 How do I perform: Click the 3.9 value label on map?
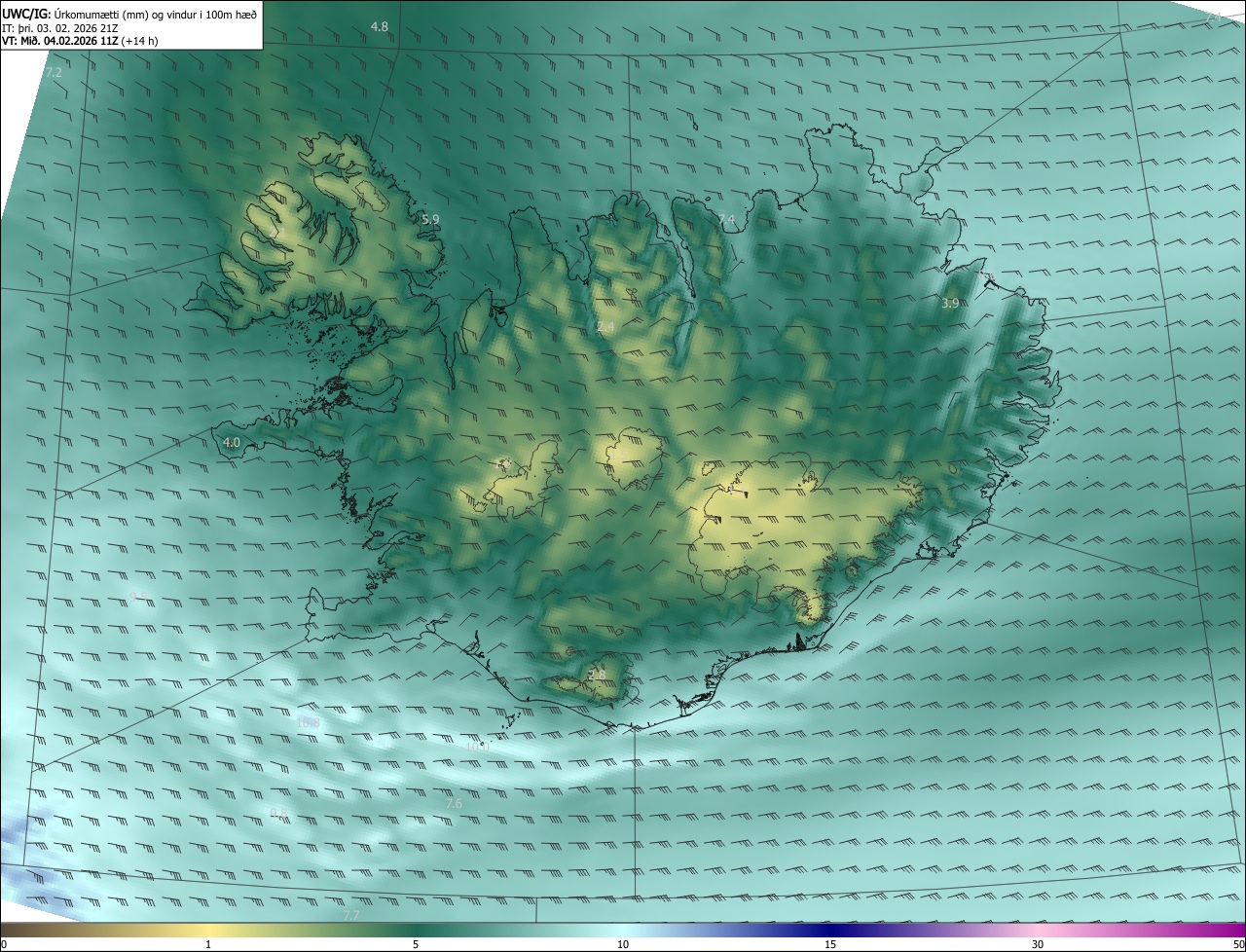click(x=950, y=304)
